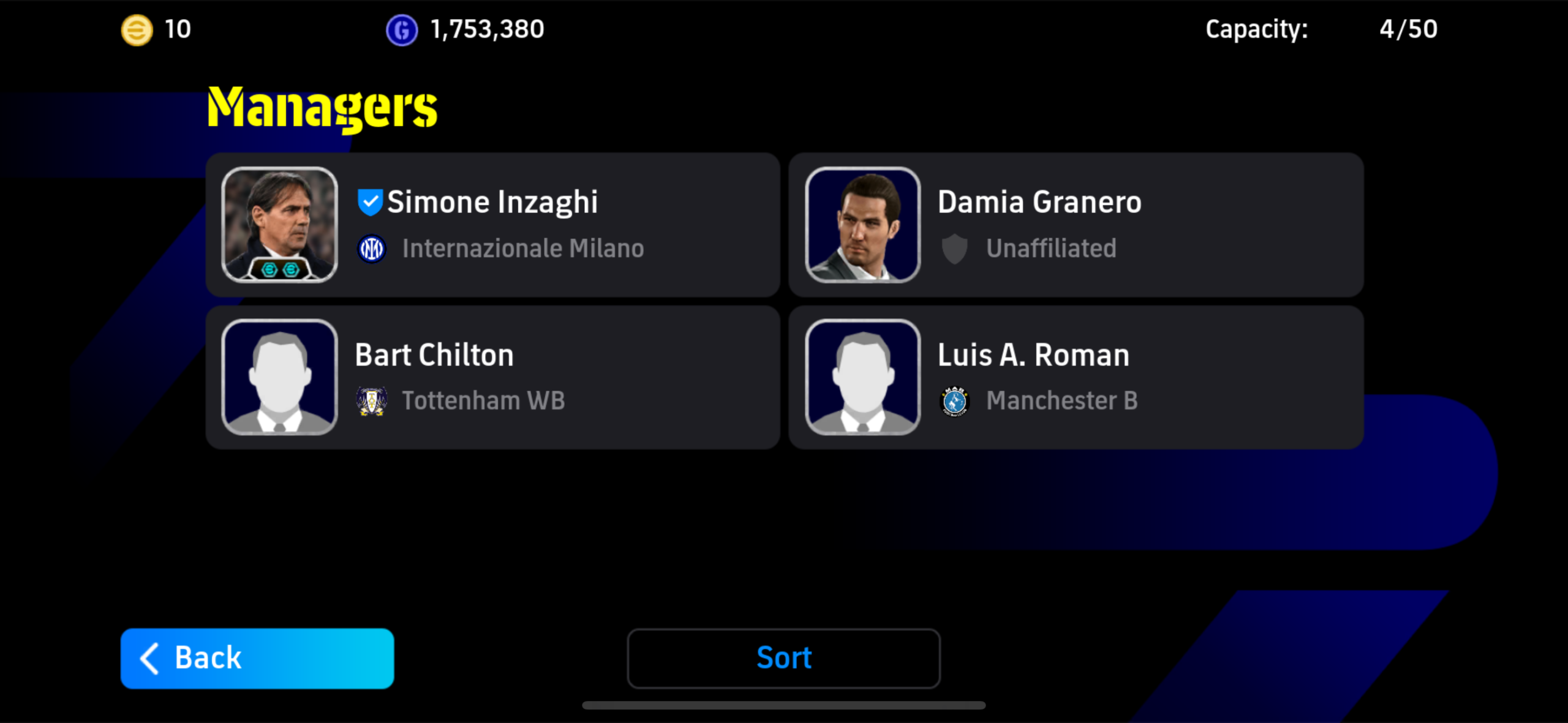Tap the home indicator bar at bottom
Viewport: 1568px width, 723px height.
(783, 705)
